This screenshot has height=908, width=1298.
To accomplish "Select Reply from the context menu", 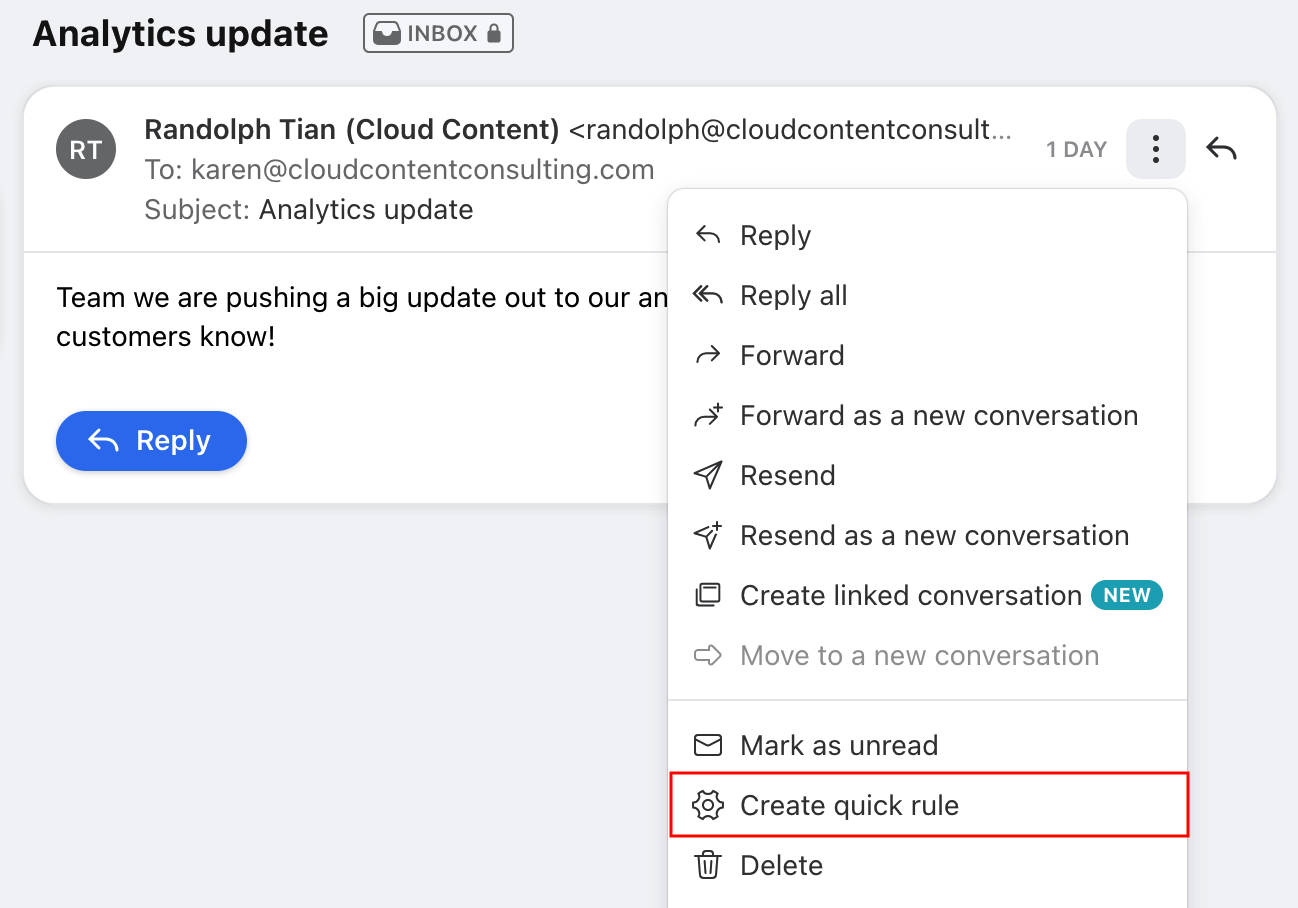I will point(774,235).
